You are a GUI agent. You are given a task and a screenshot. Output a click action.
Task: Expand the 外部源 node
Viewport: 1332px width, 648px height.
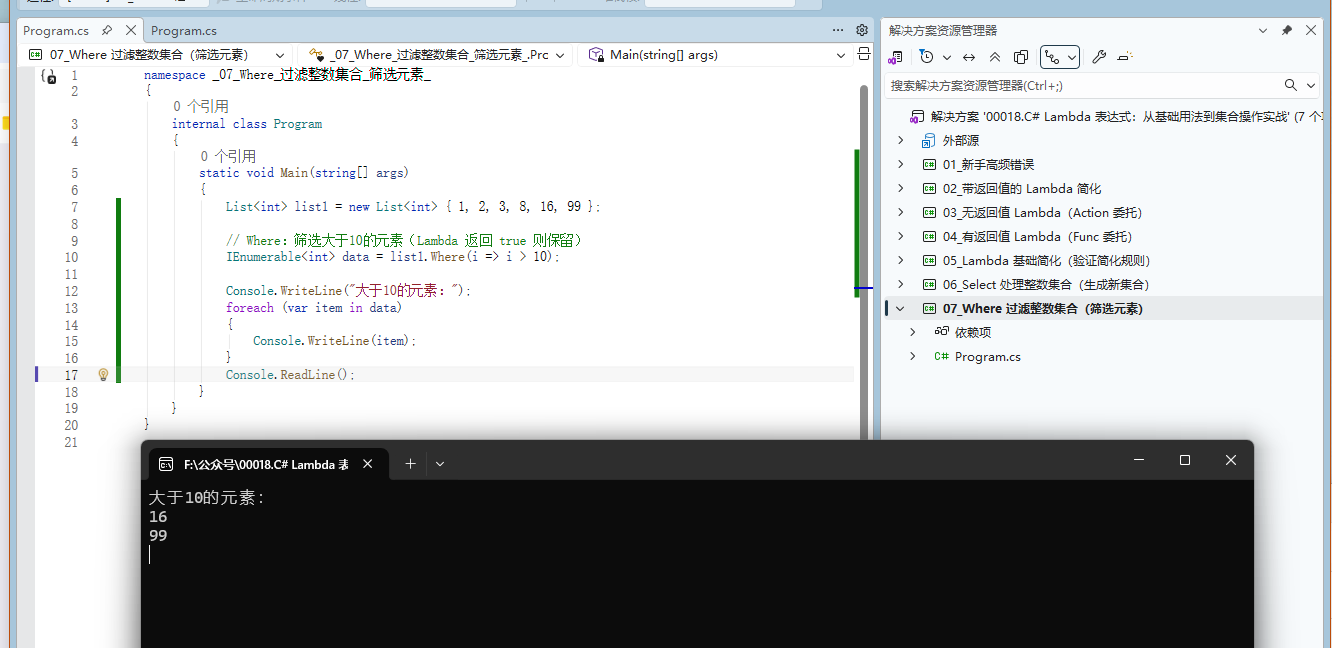tap(900, 141)
